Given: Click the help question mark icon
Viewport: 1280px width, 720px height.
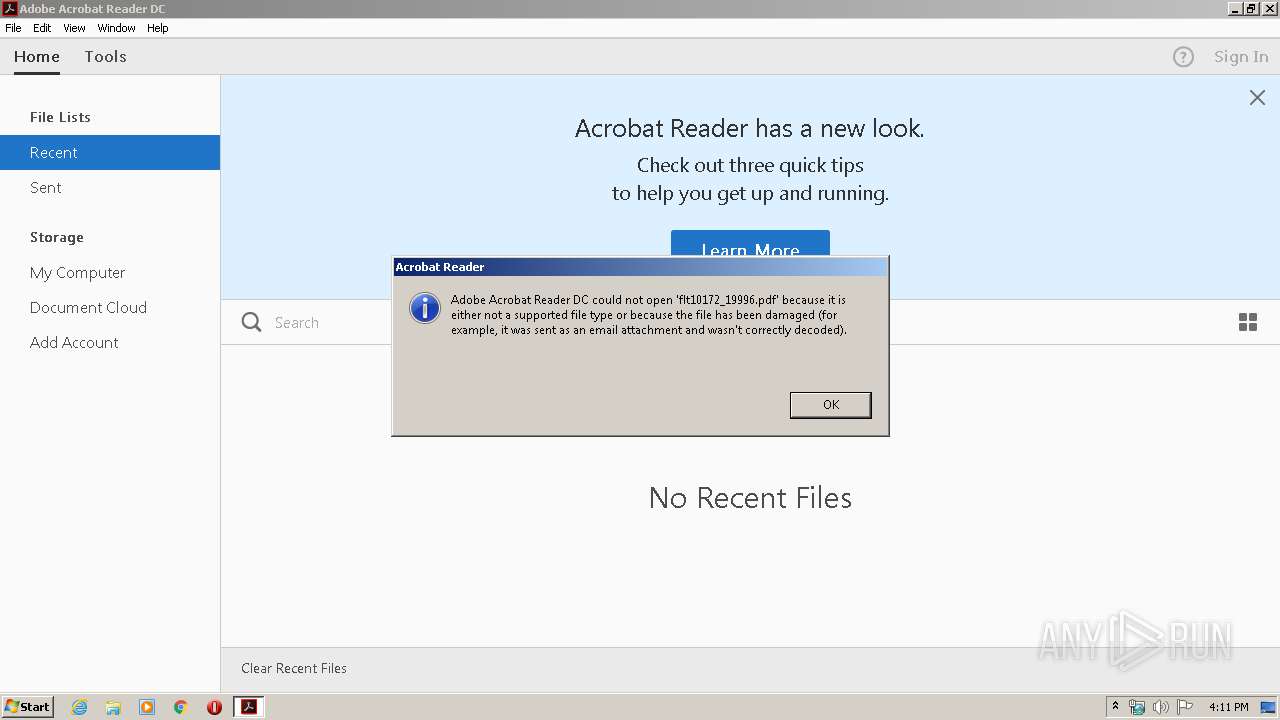Looking at the screenshot, I should point(1183,57).
